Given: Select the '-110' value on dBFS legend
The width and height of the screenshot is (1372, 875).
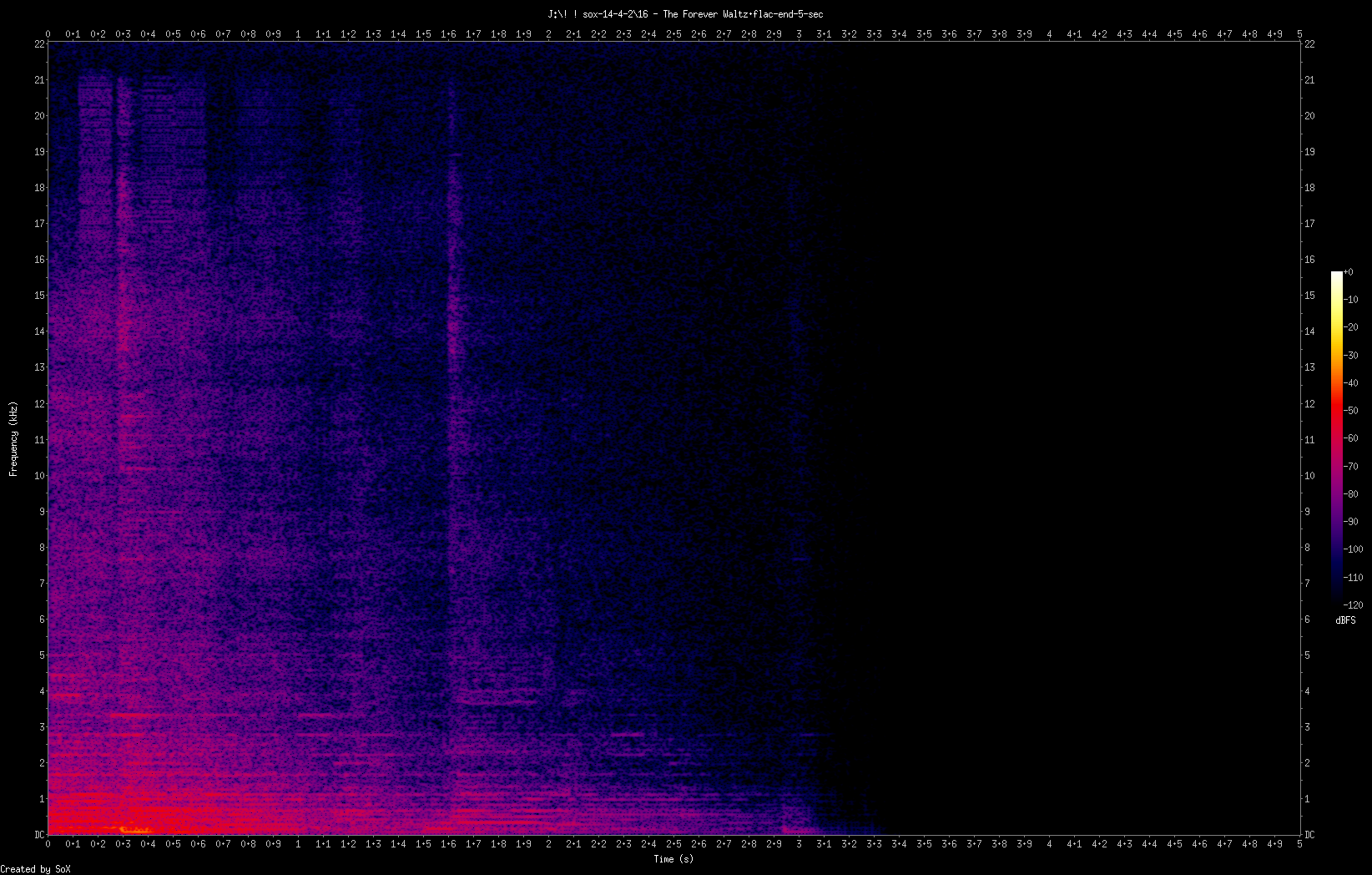Looking at the screenshot, I should tap(1354, 578).
